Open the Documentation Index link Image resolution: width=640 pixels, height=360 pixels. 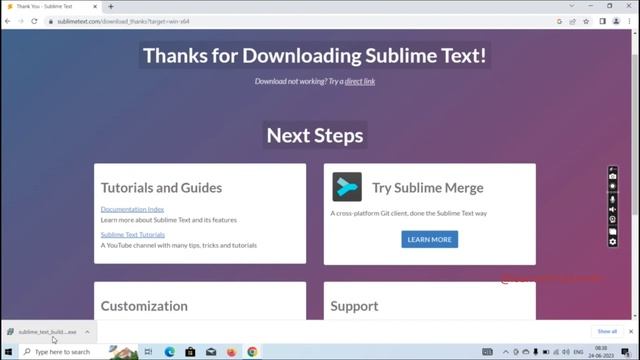click(x=132, y=209)
